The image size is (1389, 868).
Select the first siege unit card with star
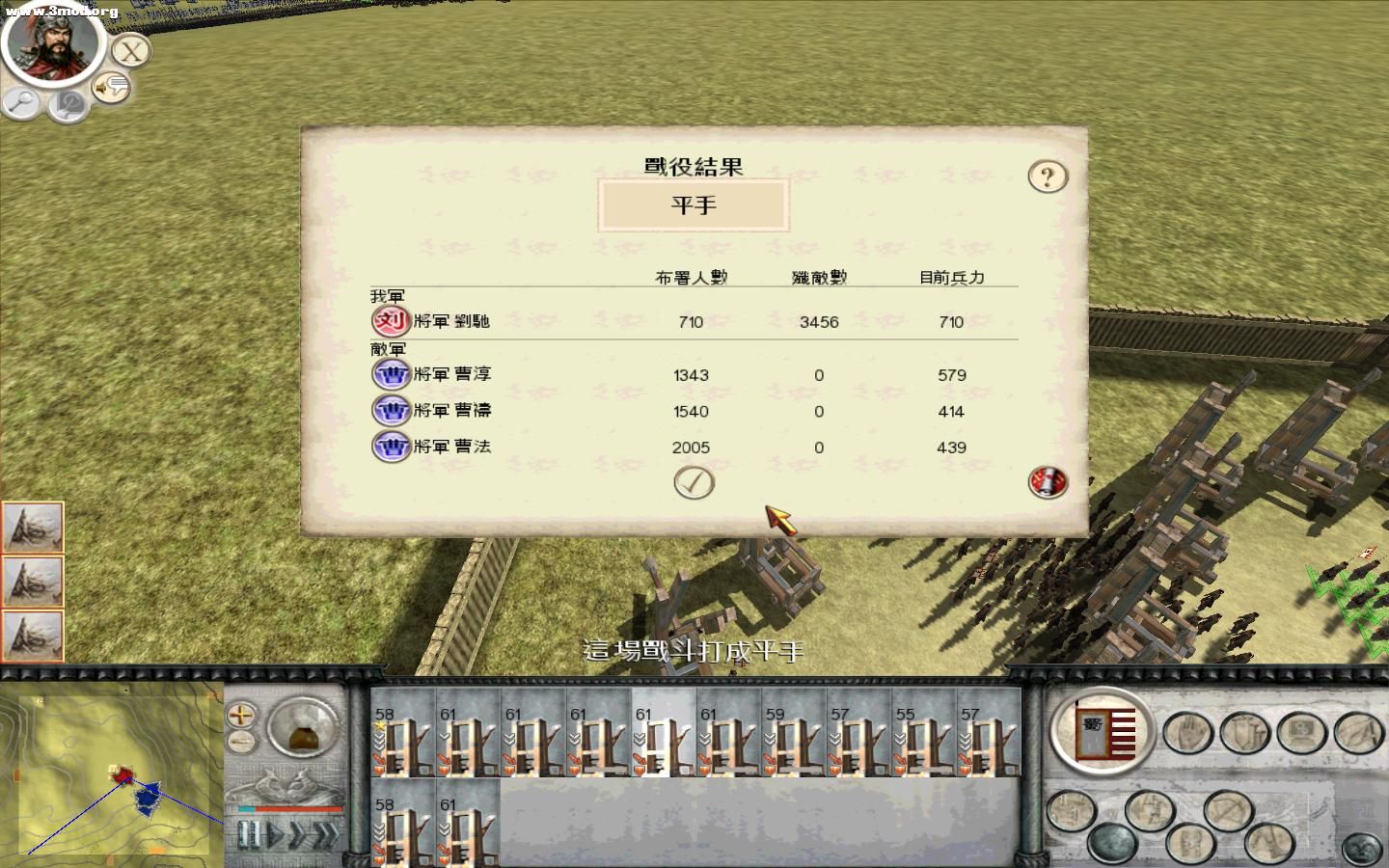403,733
